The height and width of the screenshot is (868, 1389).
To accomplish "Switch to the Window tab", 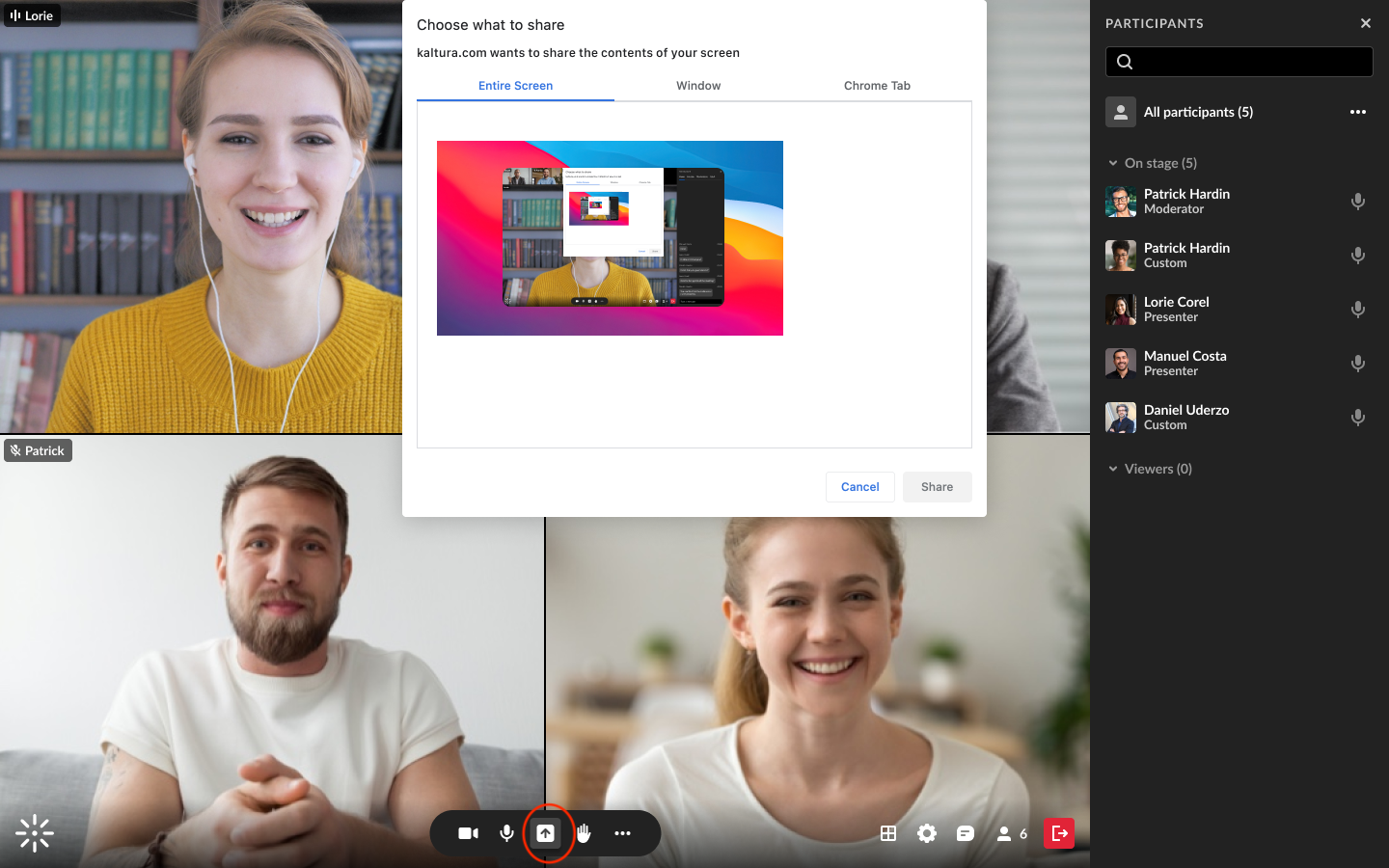I will [x=698, y=86].
